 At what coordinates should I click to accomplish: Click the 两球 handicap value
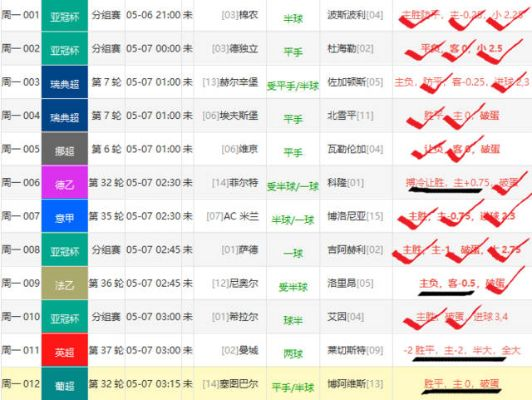point(293,354)
